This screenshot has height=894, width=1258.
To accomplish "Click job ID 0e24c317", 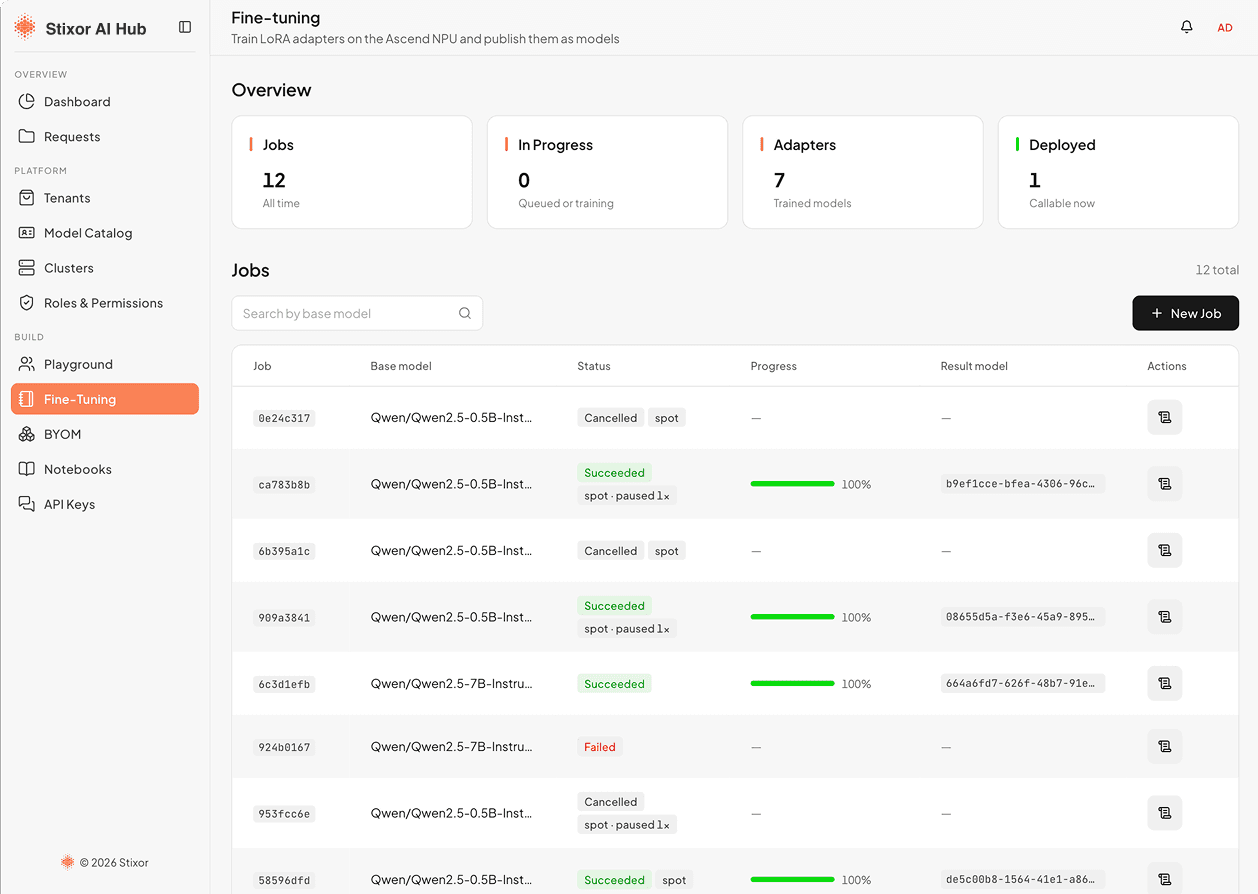I will (x=284, y=418).
